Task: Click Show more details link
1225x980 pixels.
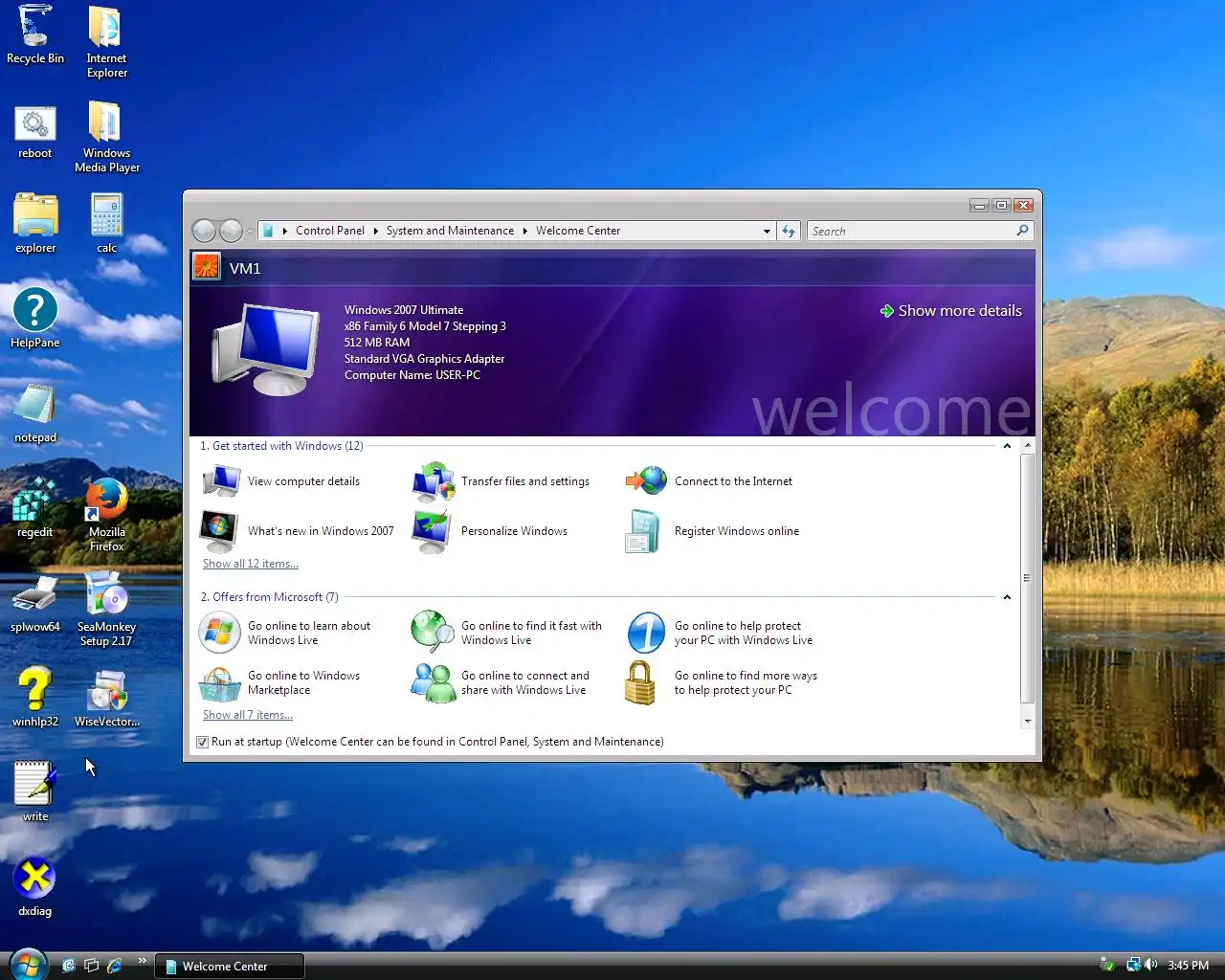Action: pyautogui.click(x=950, y=311)
